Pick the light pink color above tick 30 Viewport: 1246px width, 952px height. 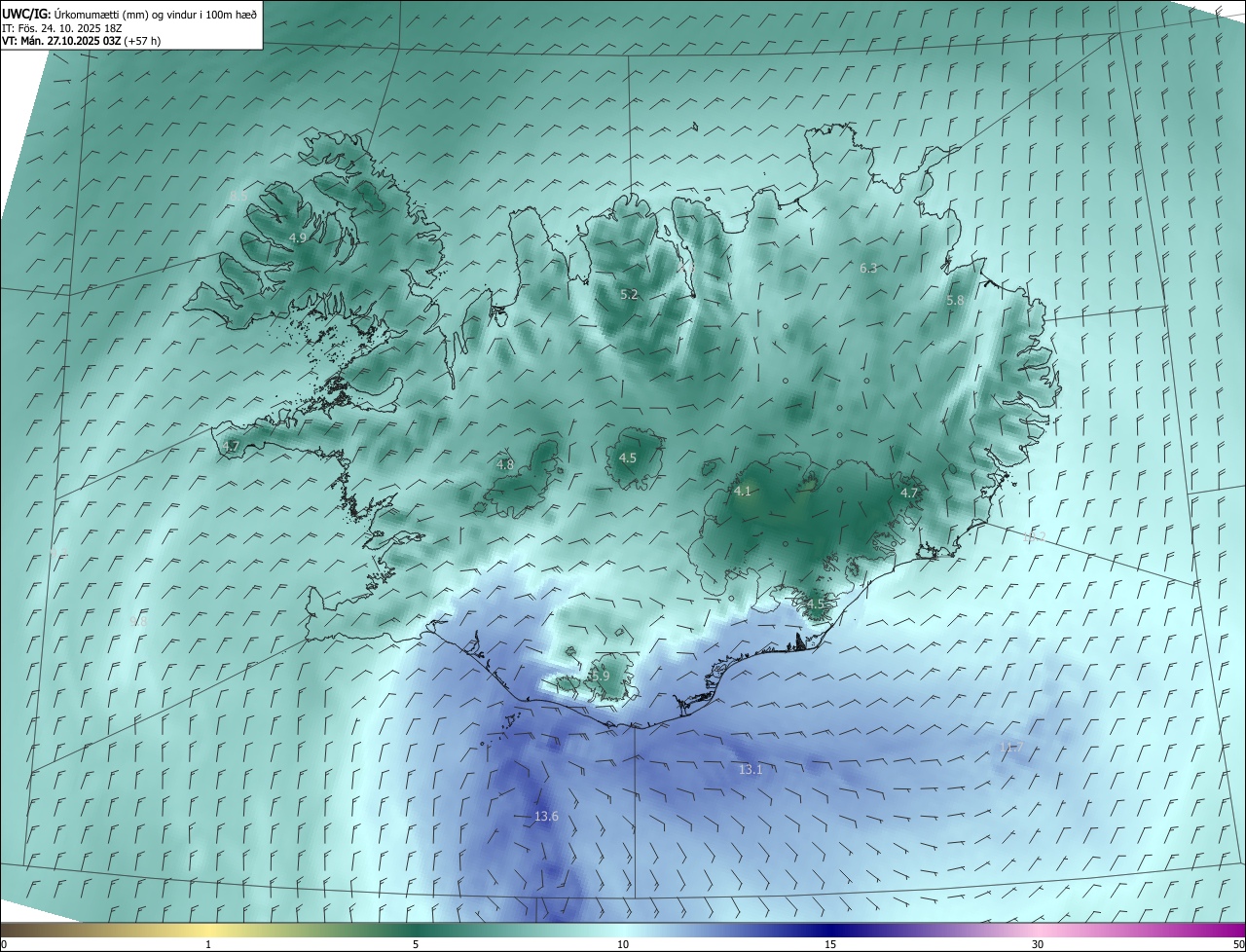1038,930
